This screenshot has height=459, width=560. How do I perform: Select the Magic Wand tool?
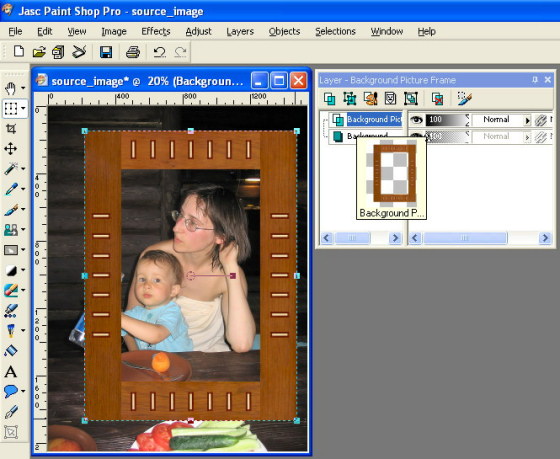[11, 168]
